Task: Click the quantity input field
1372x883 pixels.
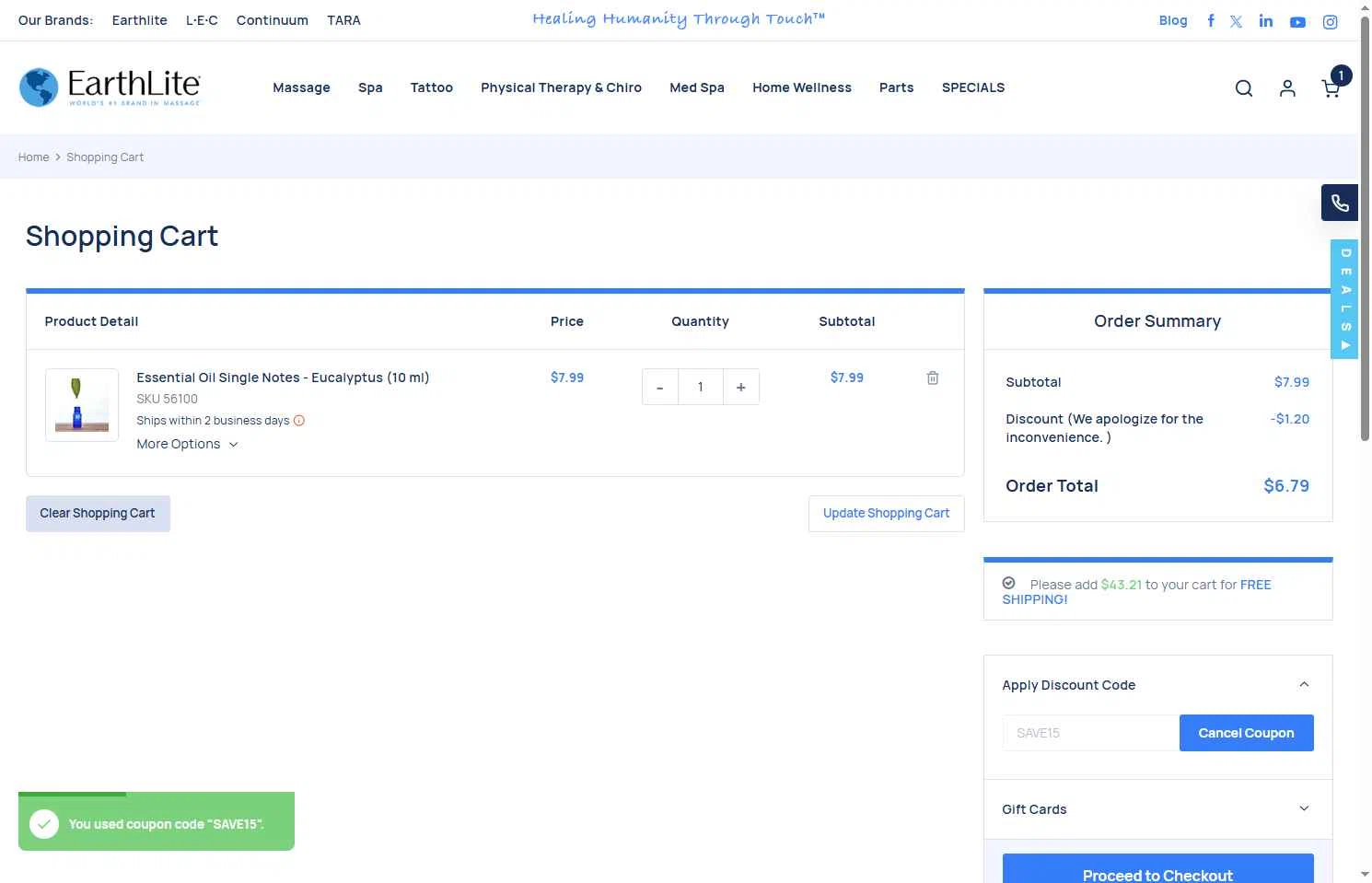Action: point(701,387)
